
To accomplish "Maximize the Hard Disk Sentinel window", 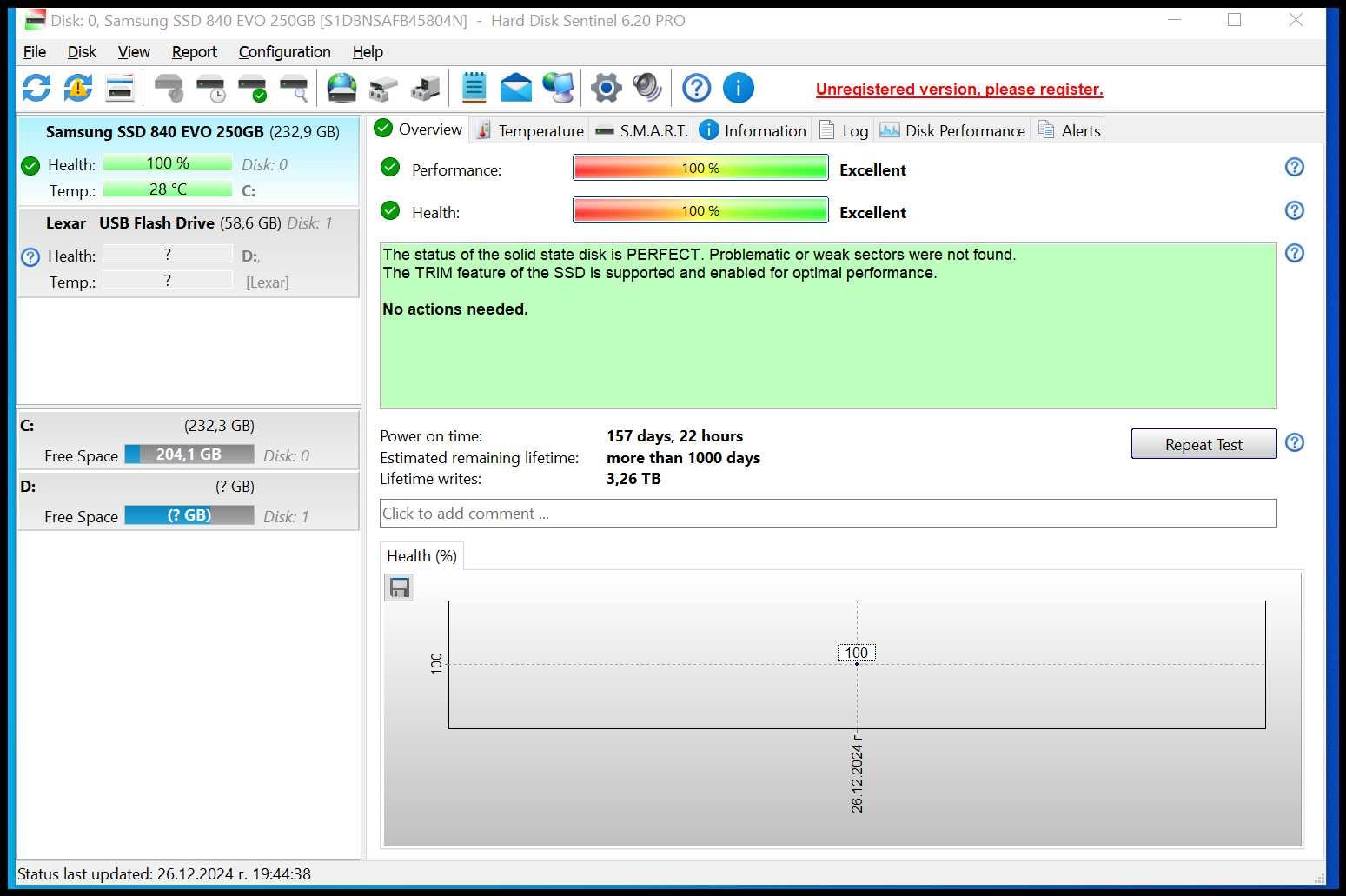I will click(1234, 20).
